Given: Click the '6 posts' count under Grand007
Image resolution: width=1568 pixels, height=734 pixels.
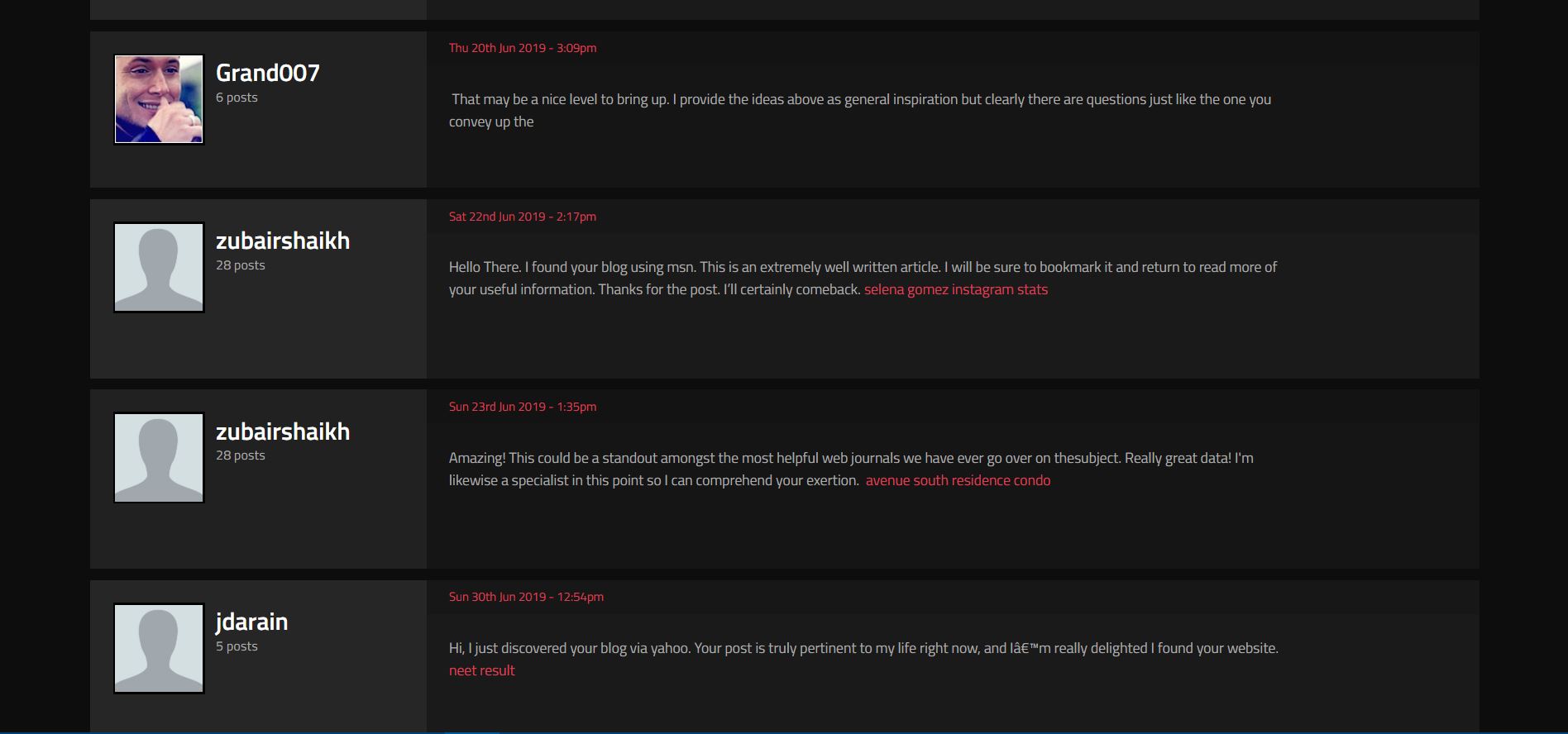Looking at the screenshot, I should tap(237, 98).
